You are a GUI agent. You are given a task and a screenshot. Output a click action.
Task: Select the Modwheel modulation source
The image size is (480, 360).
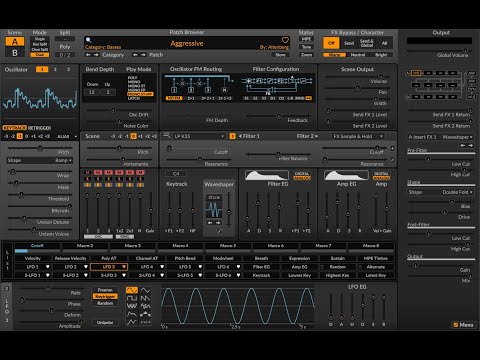223,258
